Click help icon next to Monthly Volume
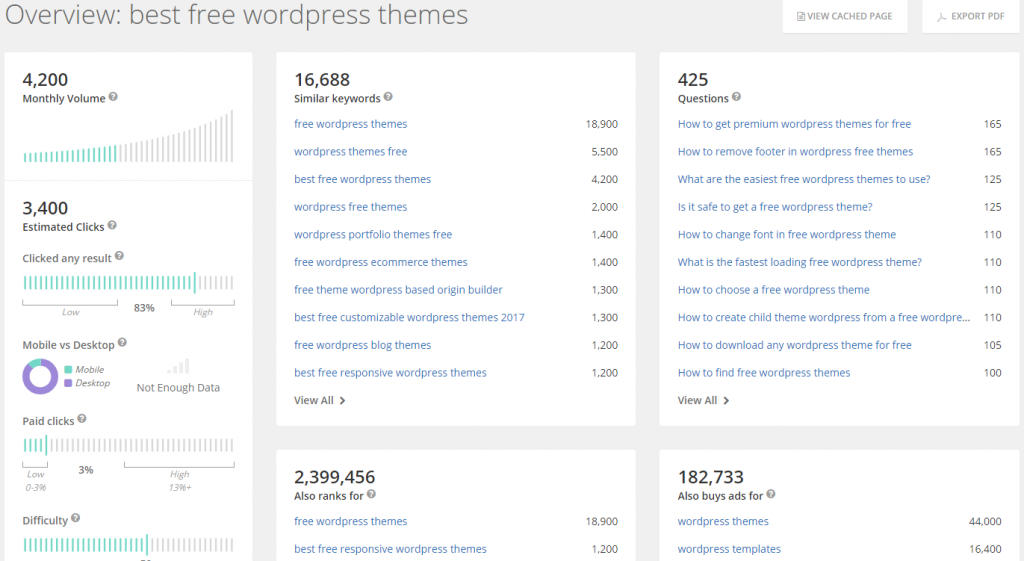The width and height of the screenshot is (1024, 561). click(113, 98)
